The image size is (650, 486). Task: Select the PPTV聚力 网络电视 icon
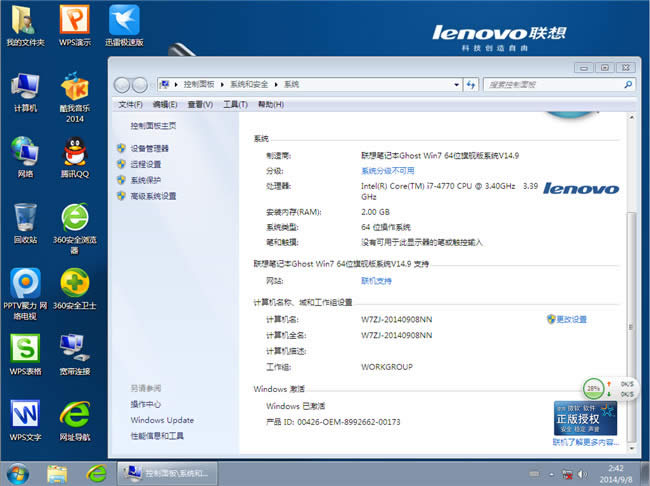(x=25, y=294)
